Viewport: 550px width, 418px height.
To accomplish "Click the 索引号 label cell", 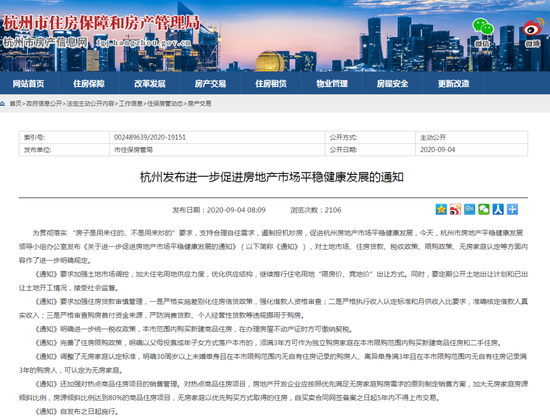I will (x=64, y=137).
